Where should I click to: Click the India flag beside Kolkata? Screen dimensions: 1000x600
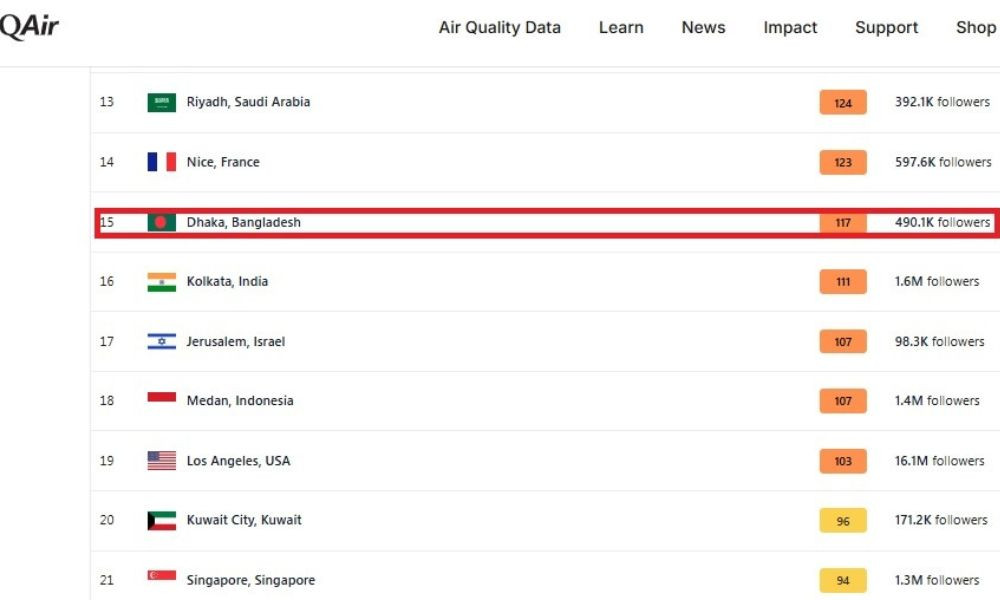tap(161, 282)
